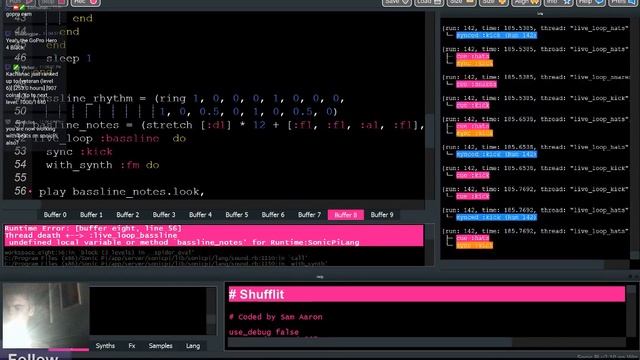Screen dimensions: 640x360
Task: Click 'play bassline_notes.look,' on line 56
Action: [122, 191]
